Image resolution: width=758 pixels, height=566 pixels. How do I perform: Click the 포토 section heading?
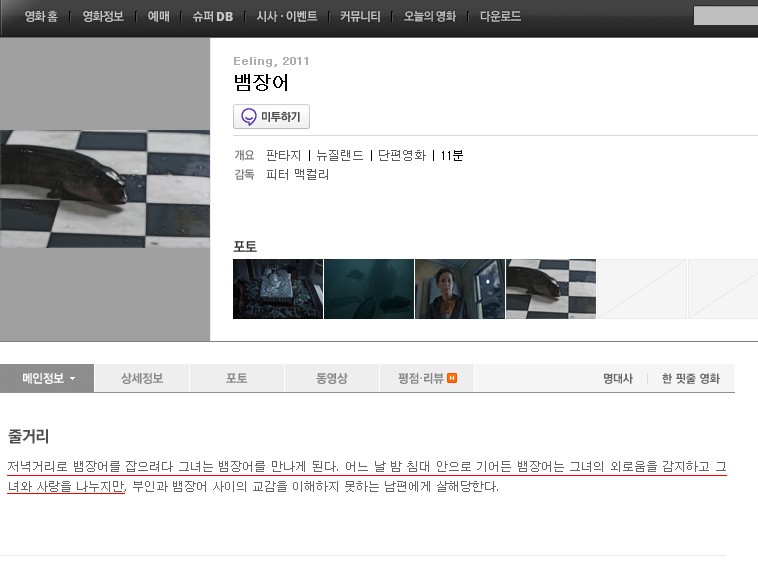coord(245,247)
